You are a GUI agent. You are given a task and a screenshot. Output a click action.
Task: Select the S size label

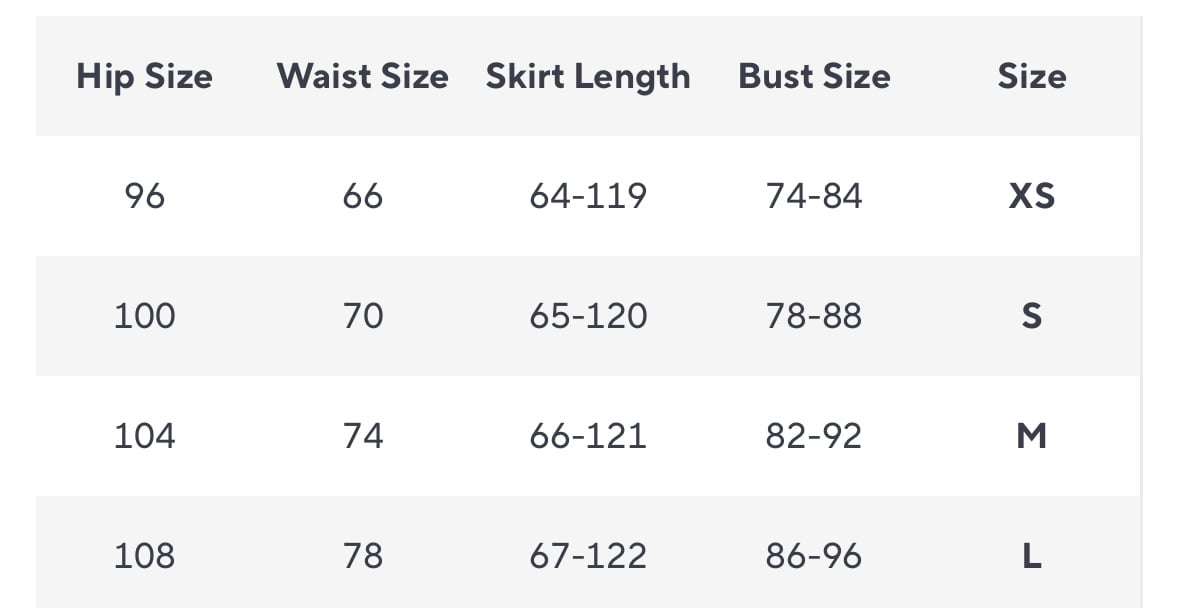[x=1031, y=316]
